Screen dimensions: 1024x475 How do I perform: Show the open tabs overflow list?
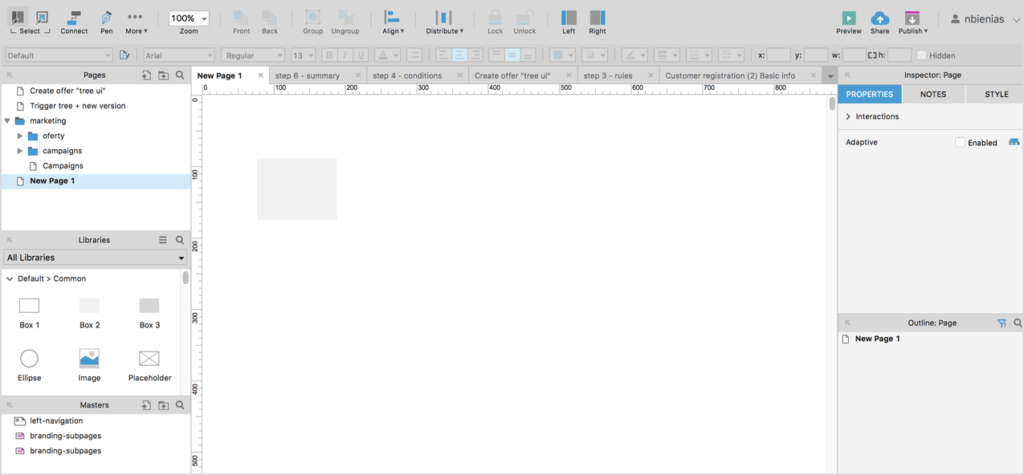click(x=830, y=76)
